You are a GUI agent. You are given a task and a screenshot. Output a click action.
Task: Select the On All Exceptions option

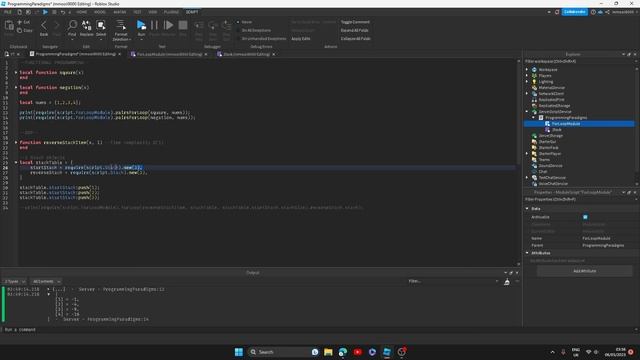pos(253,30)
